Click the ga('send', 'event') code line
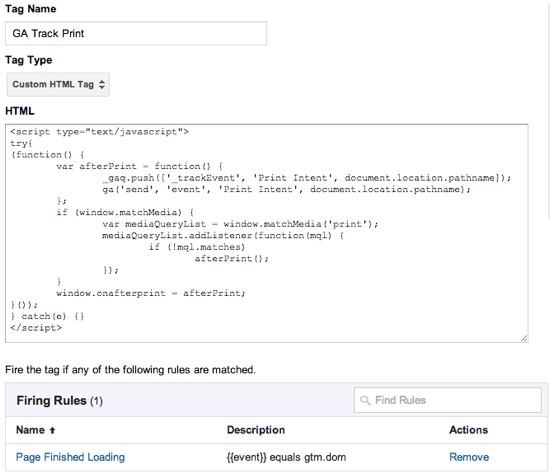This screenshot has height=474, width=550. (x=286, y=189)
